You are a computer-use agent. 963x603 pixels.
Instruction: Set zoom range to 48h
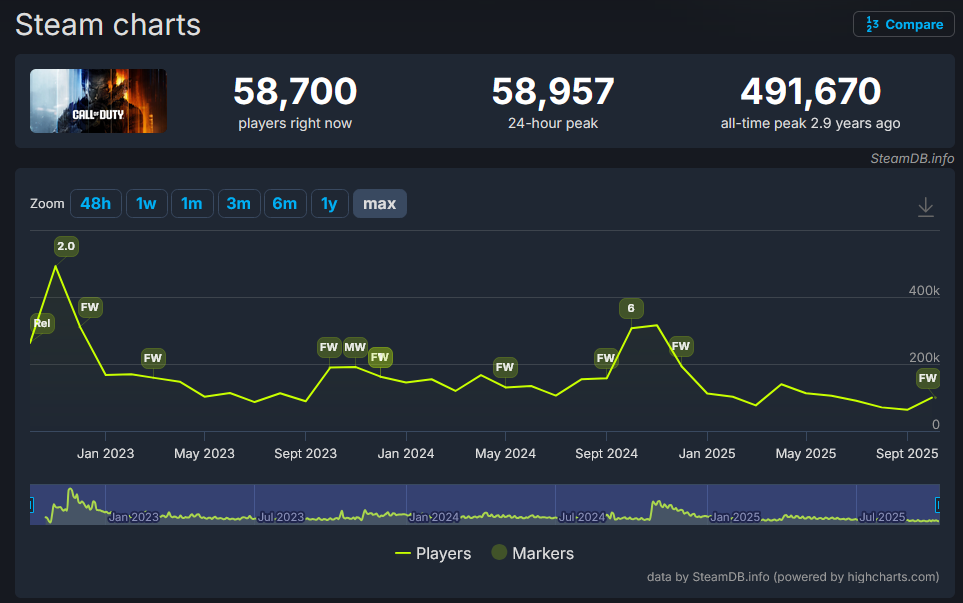(x=95, y=204)
